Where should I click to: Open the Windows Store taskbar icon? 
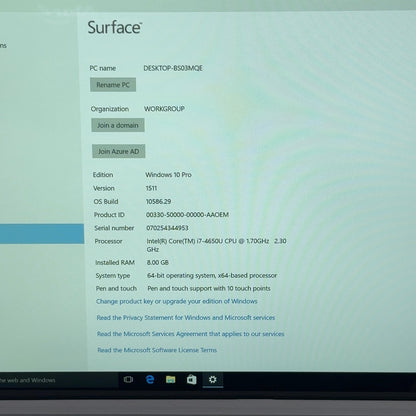[192, 379]
